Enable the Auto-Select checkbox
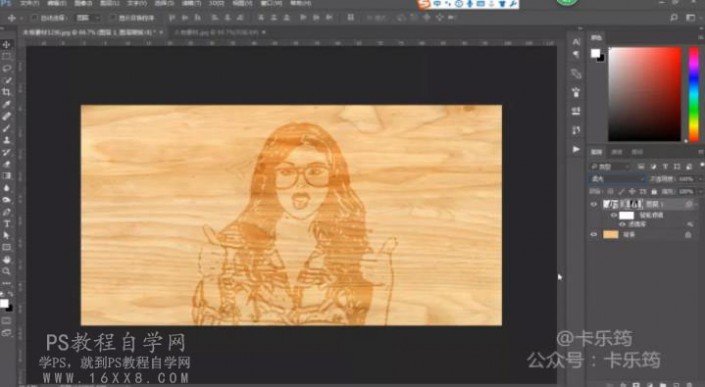 34,18
